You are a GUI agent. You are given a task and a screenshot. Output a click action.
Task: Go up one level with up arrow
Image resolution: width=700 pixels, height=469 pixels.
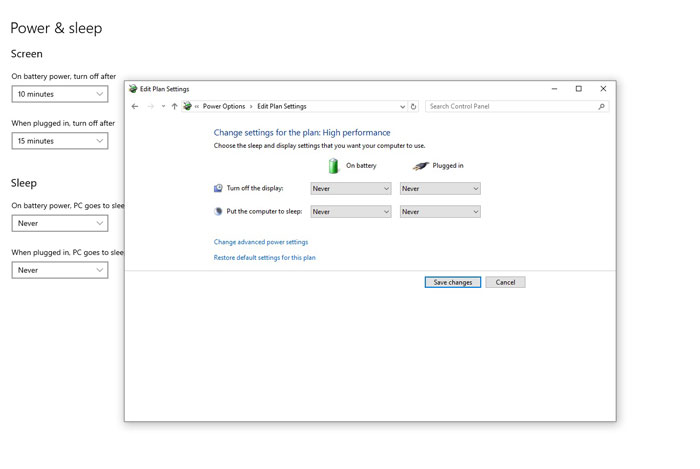click(x=175, y=106)
